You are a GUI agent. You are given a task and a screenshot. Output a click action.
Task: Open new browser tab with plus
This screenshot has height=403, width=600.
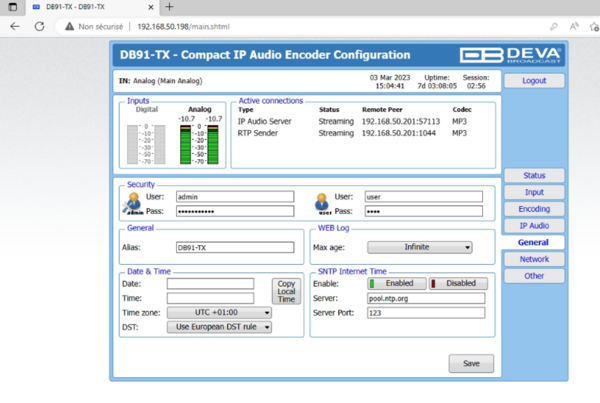tap(169, 7)
